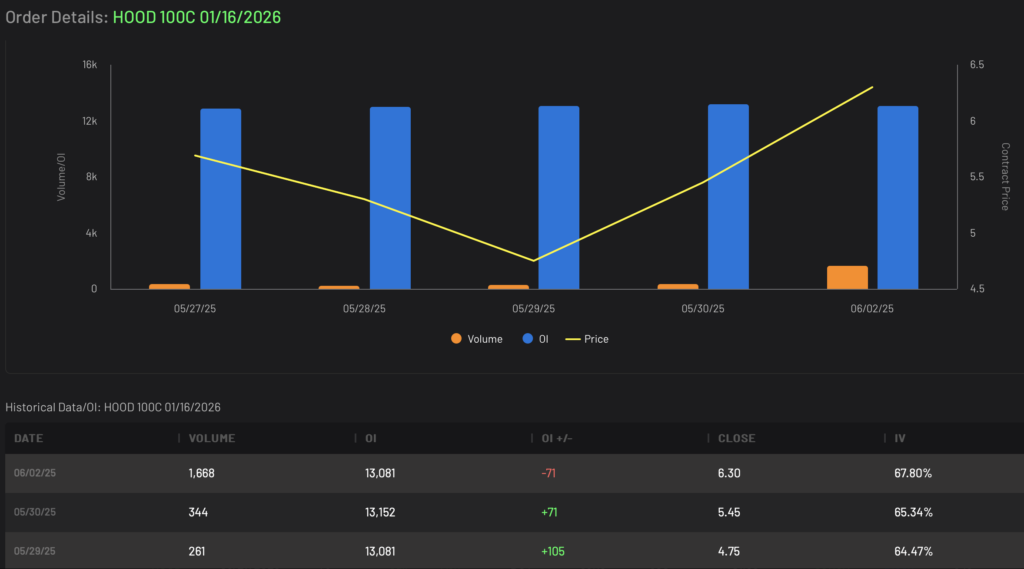This screenshot has width=1024, height=569.
Task: Click the 05/27/25 x-axis label
Action: [x=195, y=308]
